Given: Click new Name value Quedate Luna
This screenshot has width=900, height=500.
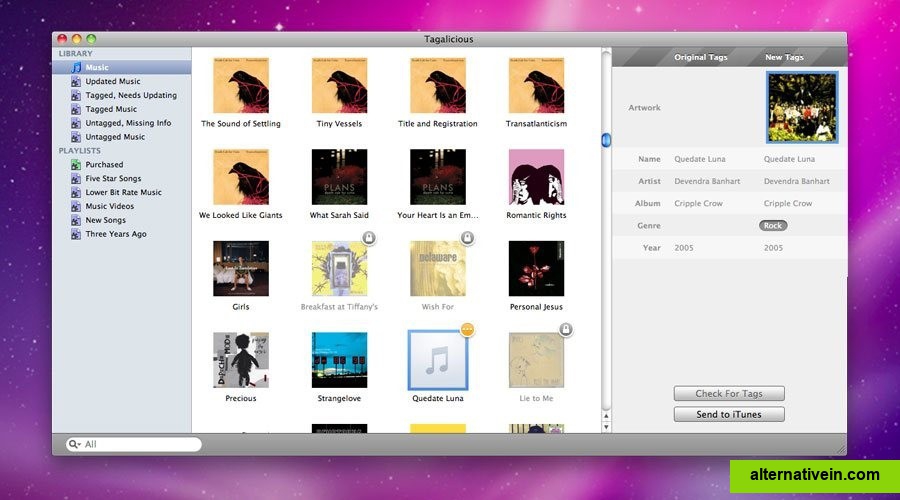Looking at the screenshot, I should coord(789,159).
